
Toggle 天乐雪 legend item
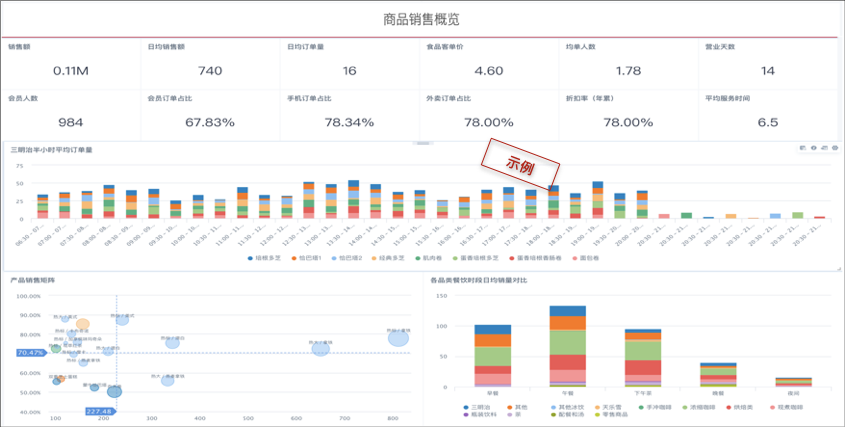(x=607, y=407)
